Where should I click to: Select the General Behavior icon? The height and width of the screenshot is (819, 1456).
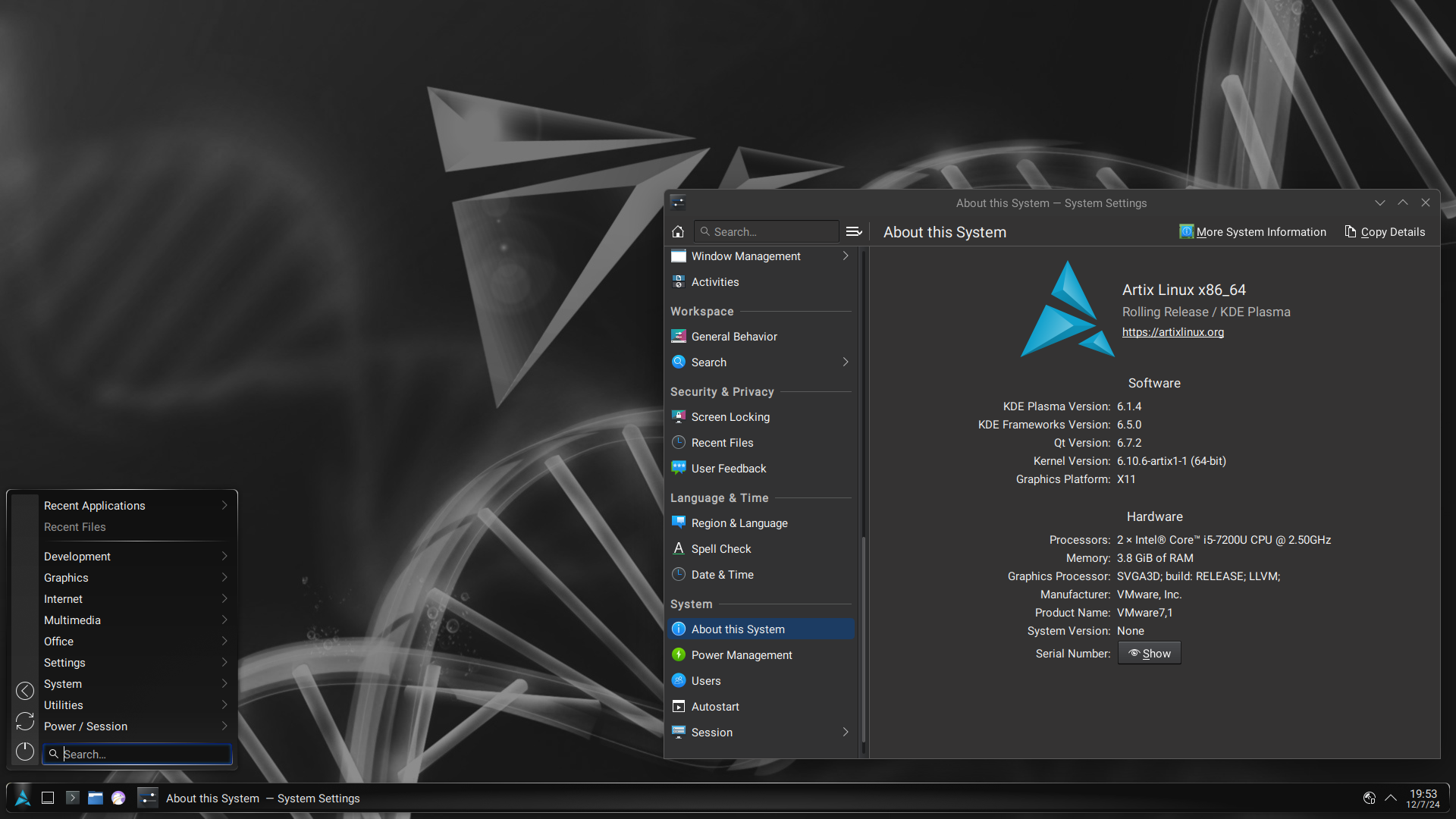coord(679,337)
